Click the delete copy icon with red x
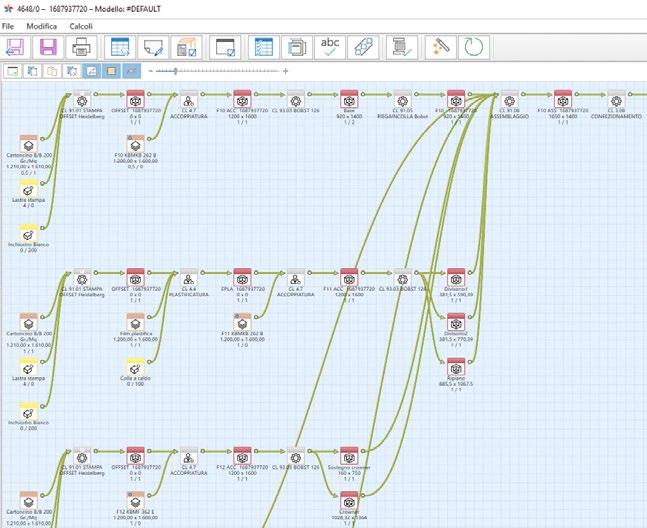 [x=72, y=71]
